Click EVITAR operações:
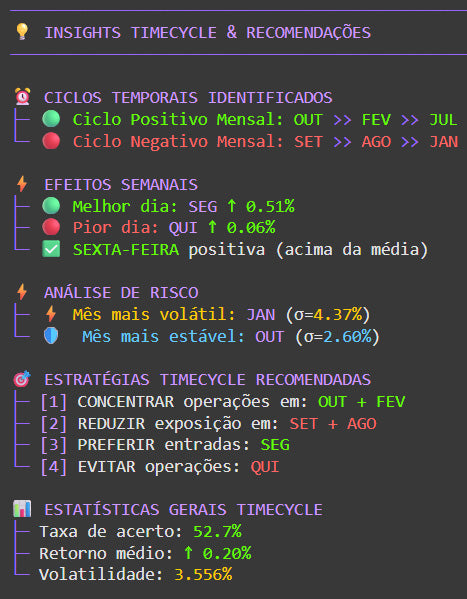The image size is (467, 599). coord(159,467)
